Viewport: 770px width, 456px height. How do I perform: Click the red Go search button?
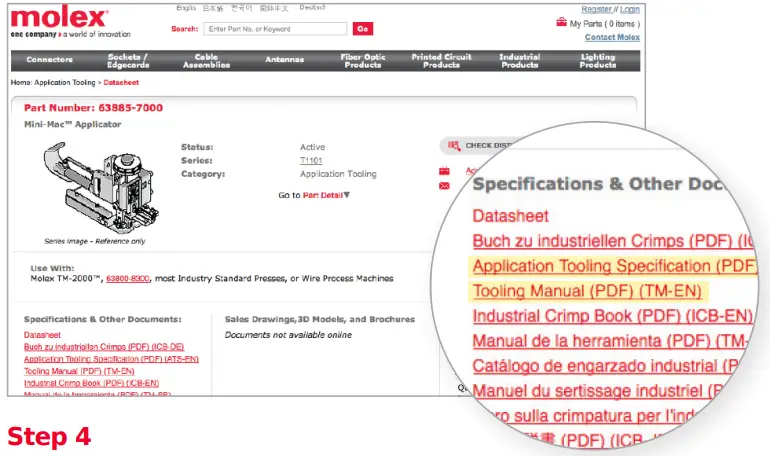tap(363, 29)
